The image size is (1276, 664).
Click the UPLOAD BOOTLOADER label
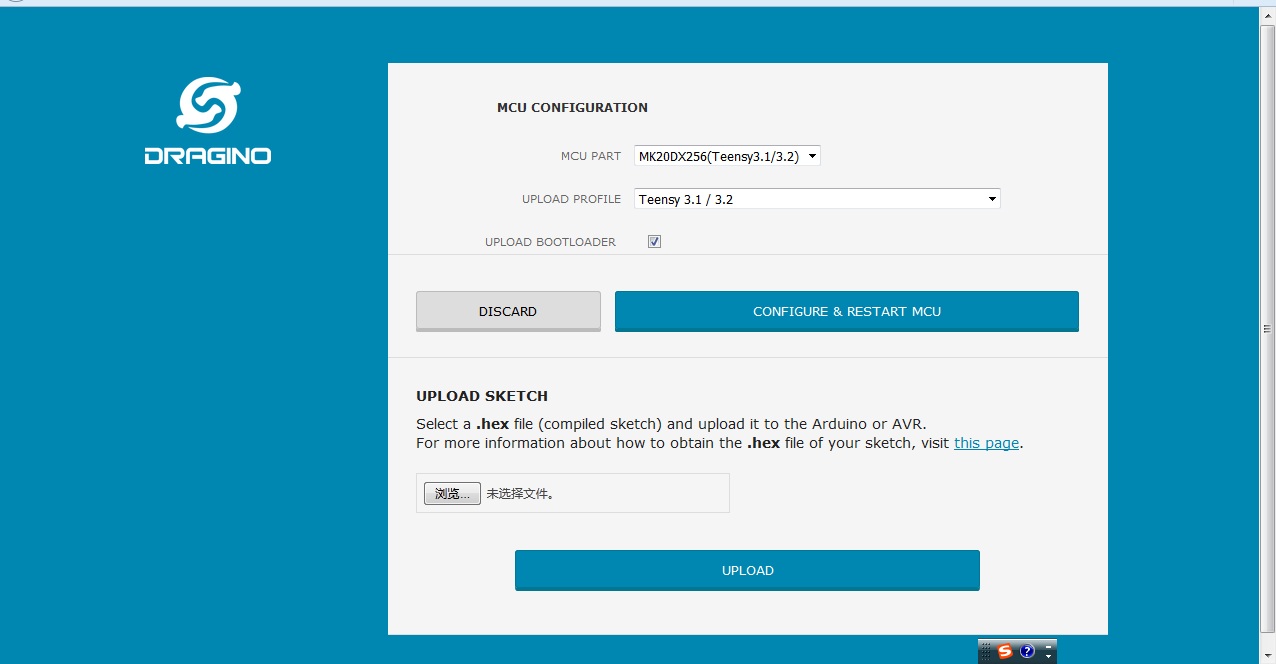pos(550,243)
